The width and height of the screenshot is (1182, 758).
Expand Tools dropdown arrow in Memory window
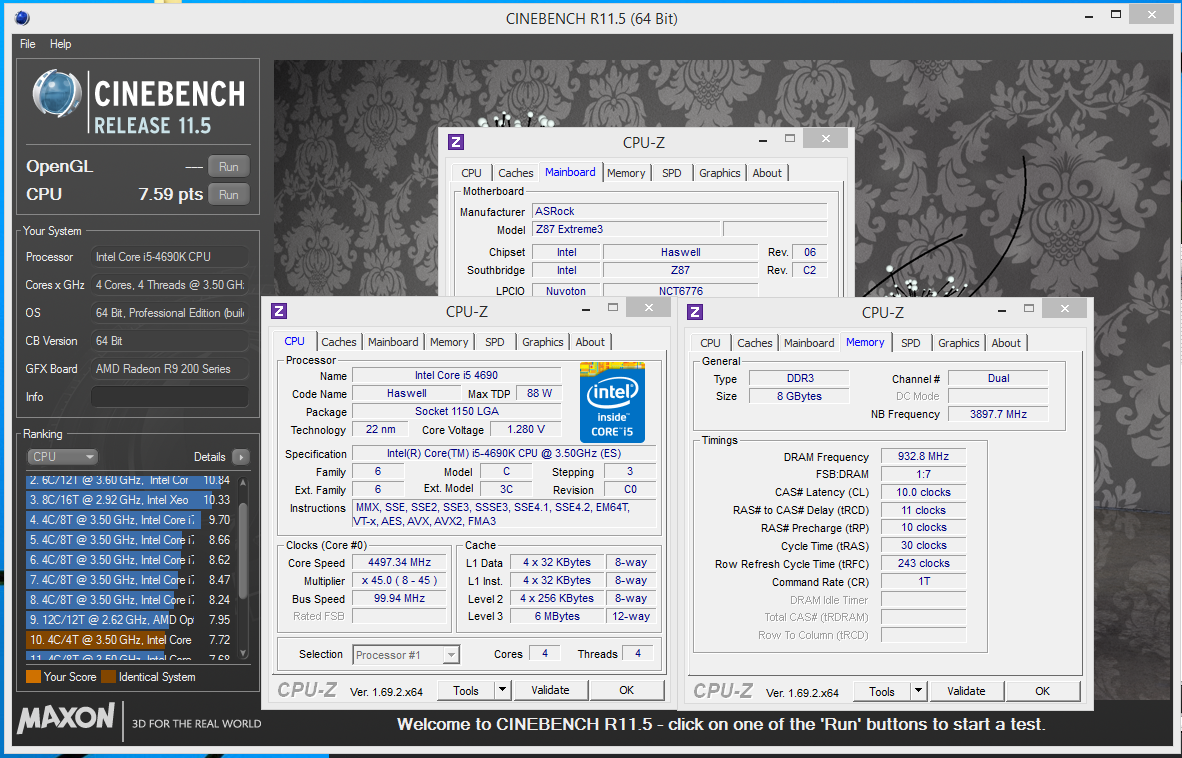[x=917, y=691]
